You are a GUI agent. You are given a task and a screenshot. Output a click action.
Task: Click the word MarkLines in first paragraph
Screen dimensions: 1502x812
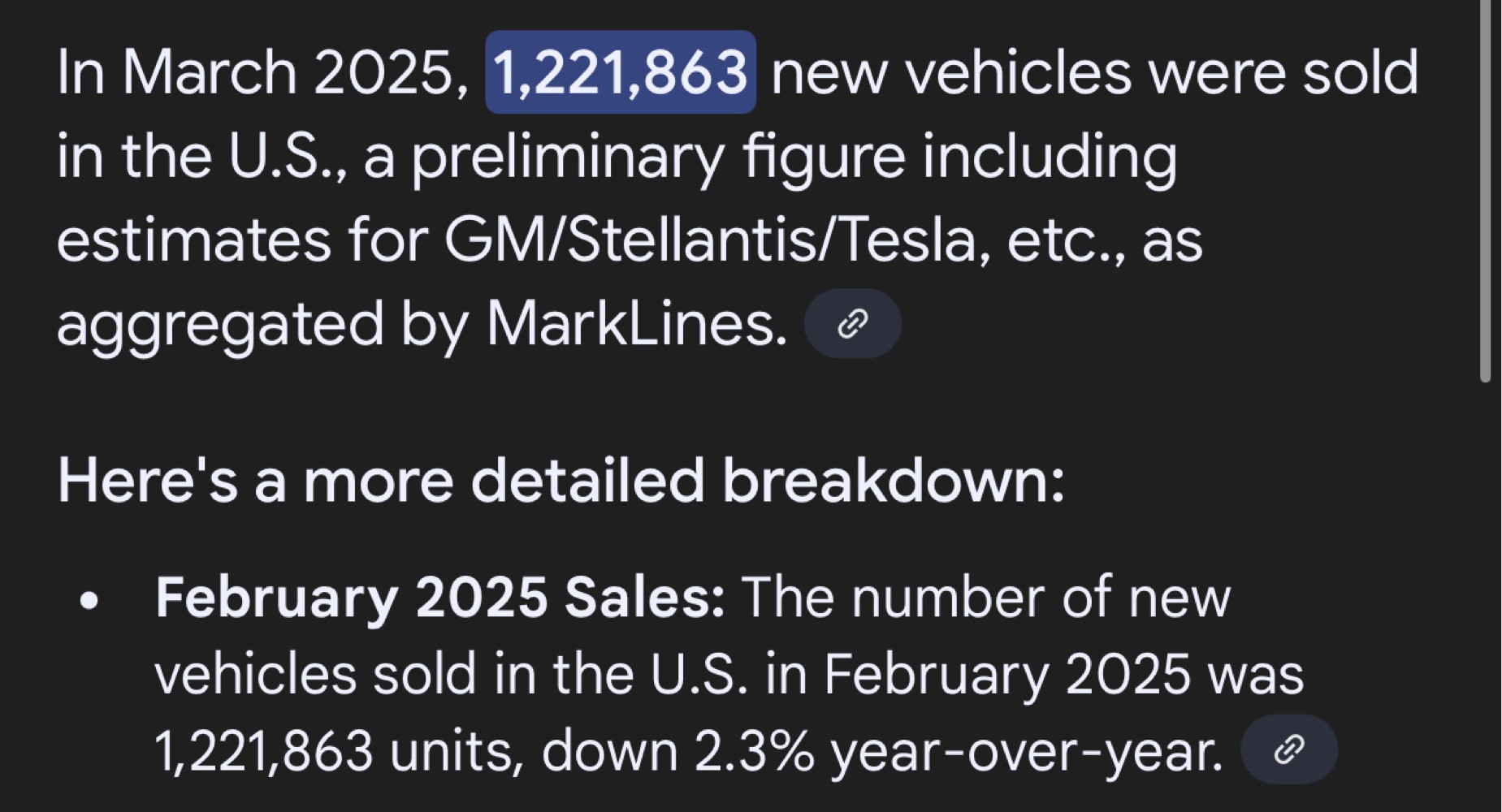click(637, 324)
